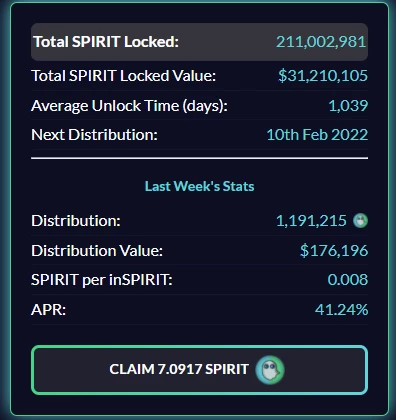The image size is (396, 420).
Task: Click the Total SPIRIT Locked Value label
Action: tap(124, 76)
